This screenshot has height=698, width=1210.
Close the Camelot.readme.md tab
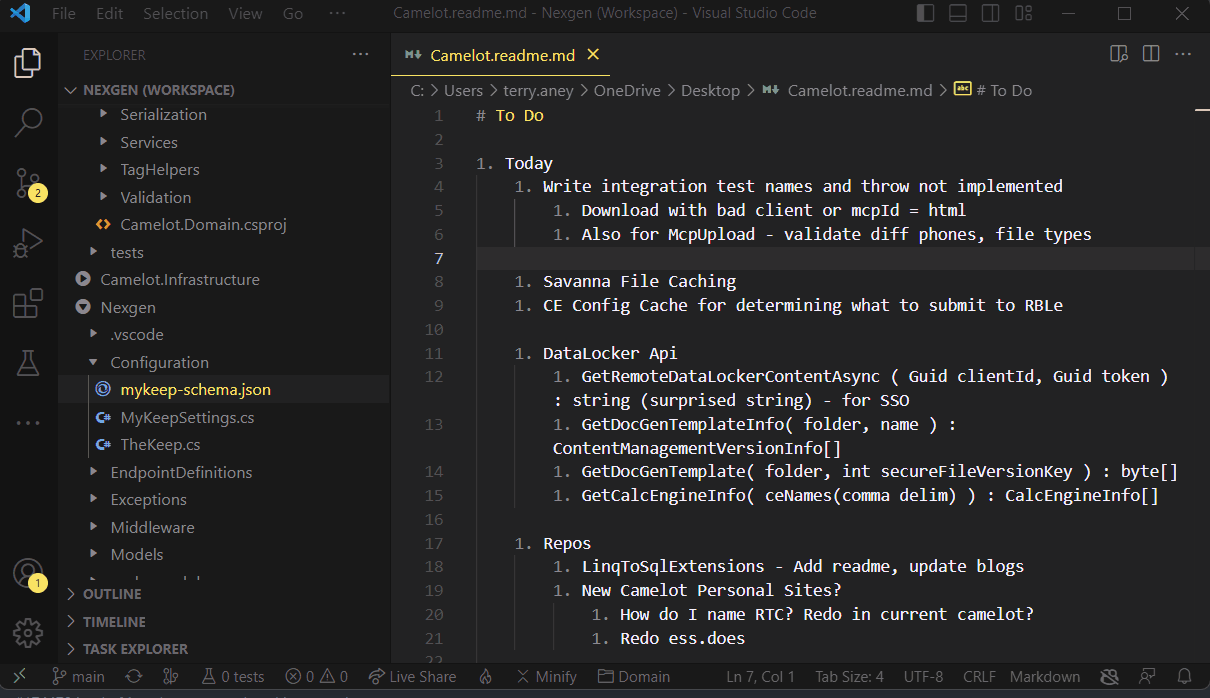[x=593, y=55]
